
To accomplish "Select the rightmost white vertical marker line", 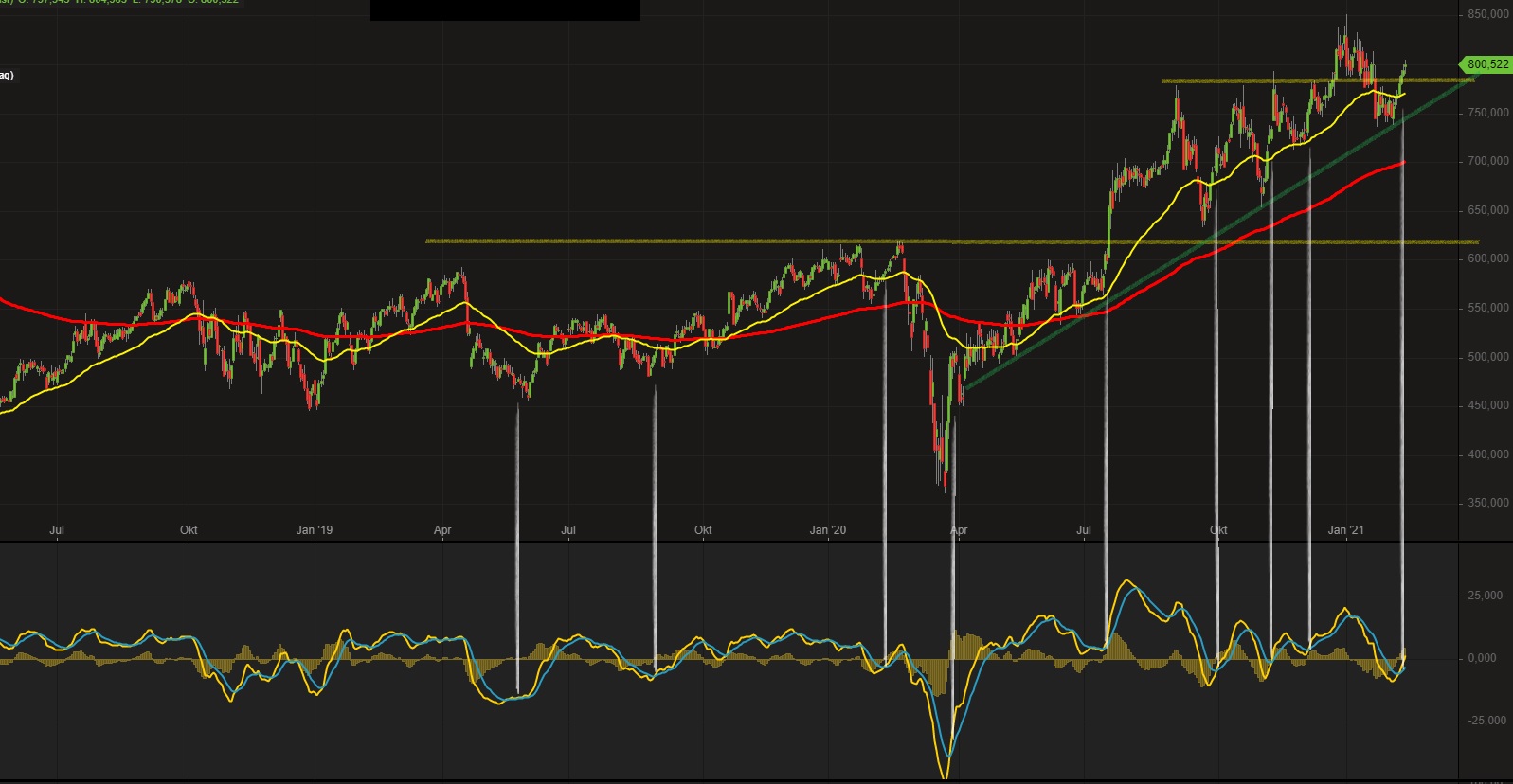I will (1403, 379).
